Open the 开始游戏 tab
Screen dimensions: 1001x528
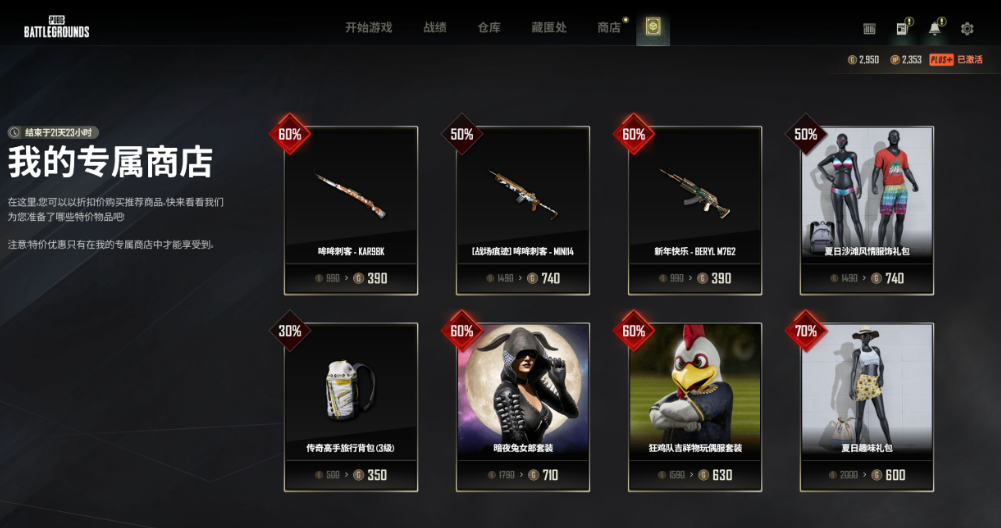point(368,27)
